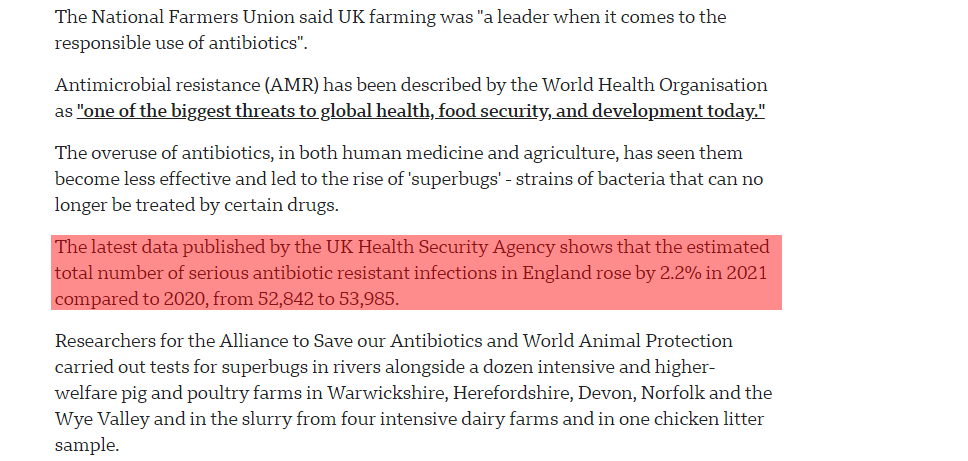968x461 pixels.
Task: Click the Alliance to Save our Antibiotics paragraph
Action: pos(413,393)
